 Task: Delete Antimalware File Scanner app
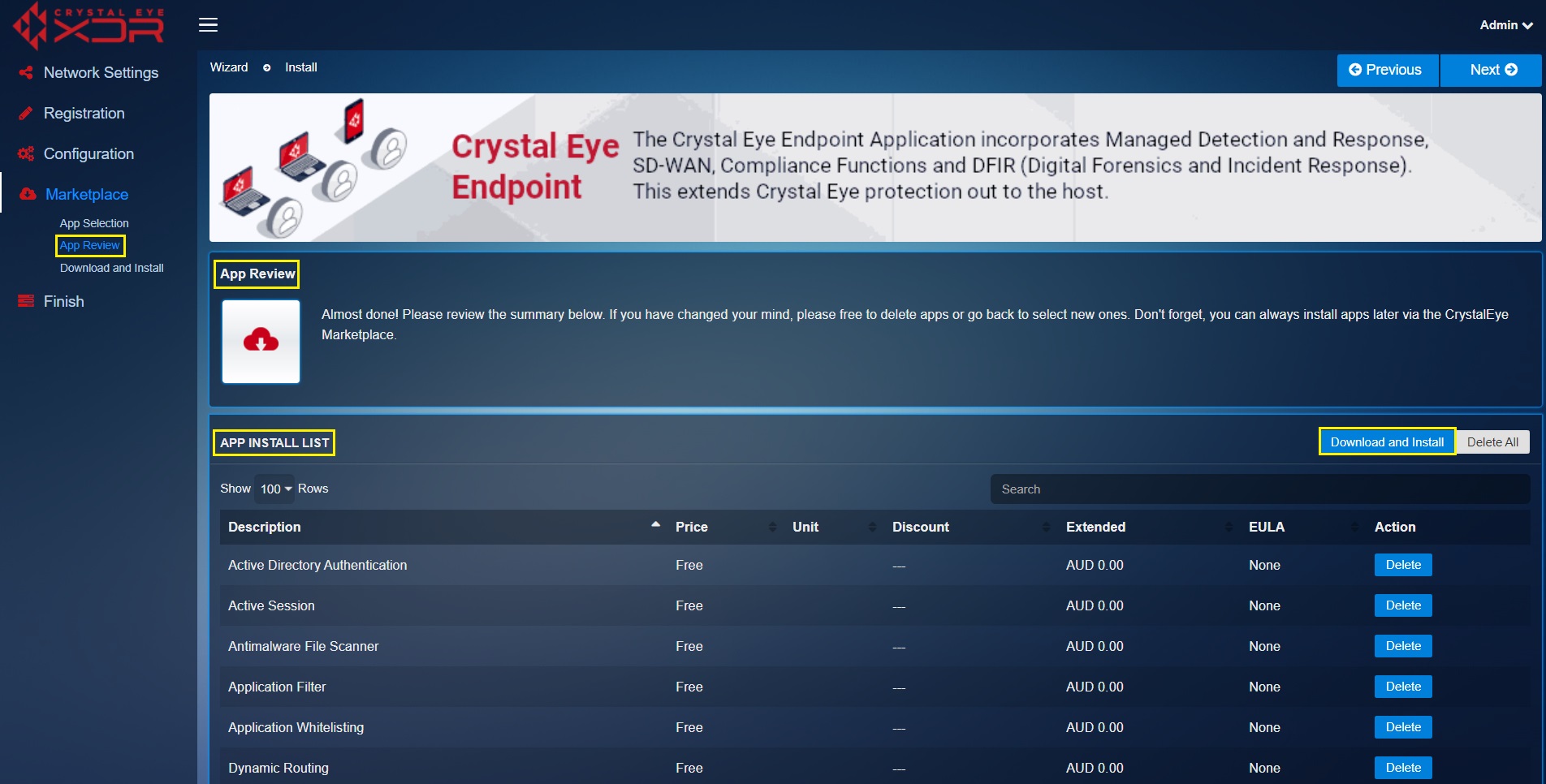click(x=1402, y=646)
